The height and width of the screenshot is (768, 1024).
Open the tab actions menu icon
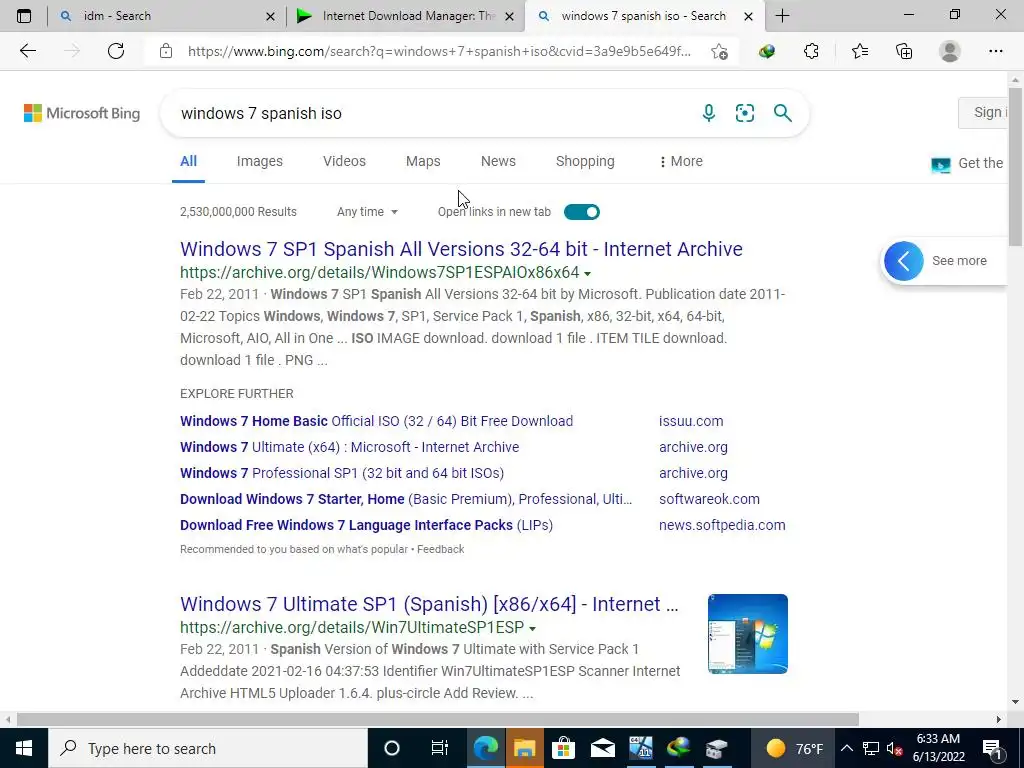24,16
